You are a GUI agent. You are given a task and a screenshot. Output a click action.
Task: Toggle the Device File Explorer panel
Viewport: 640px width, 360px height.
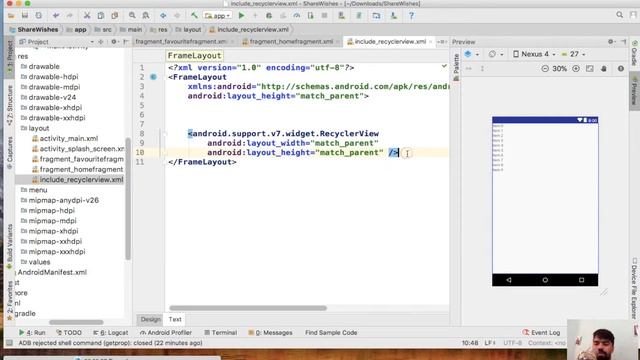click(x=634, y=288)
